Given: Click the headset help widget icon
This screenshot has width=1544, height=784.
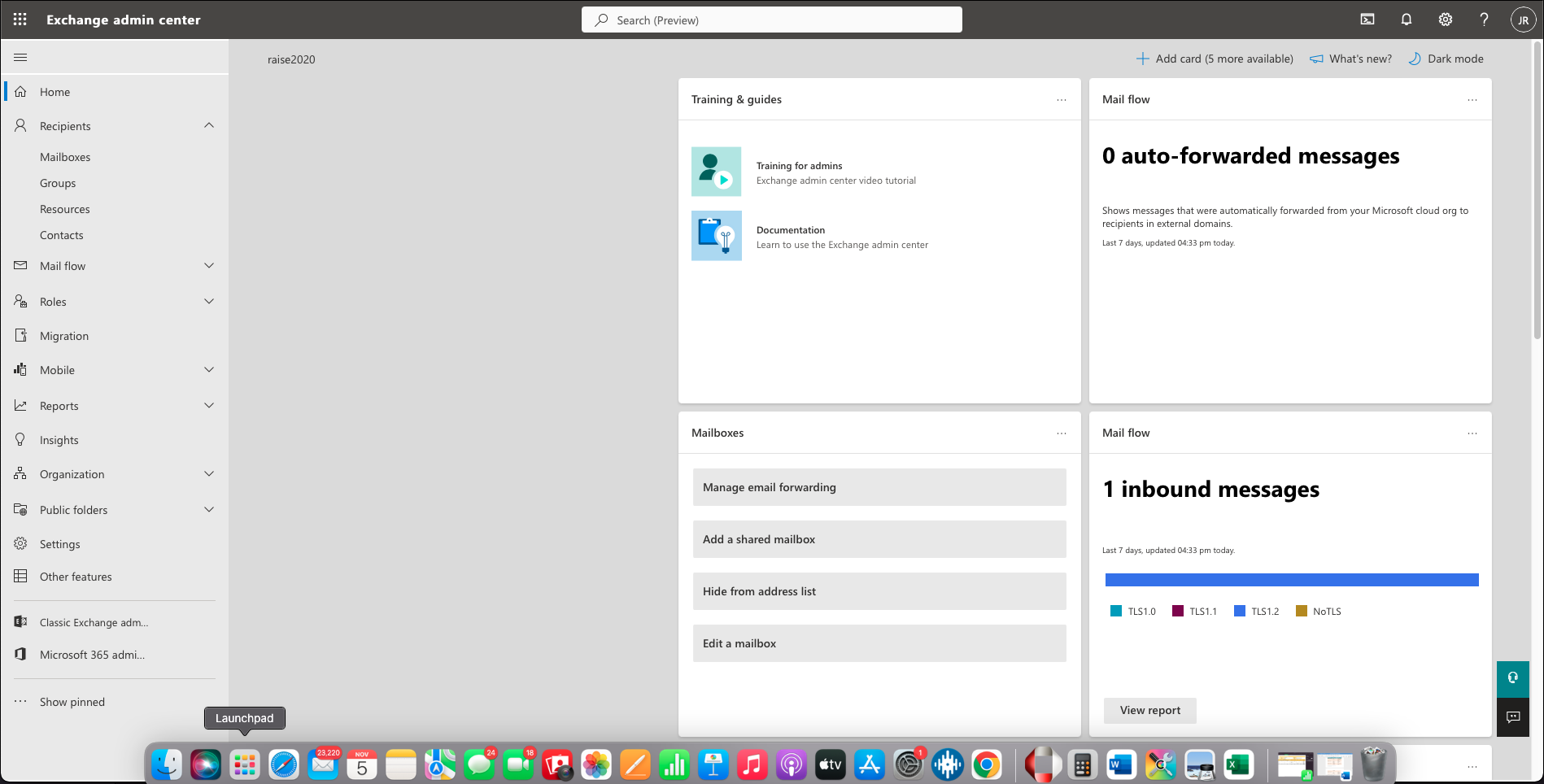Looking at the screenshot, I should 1513,678.
